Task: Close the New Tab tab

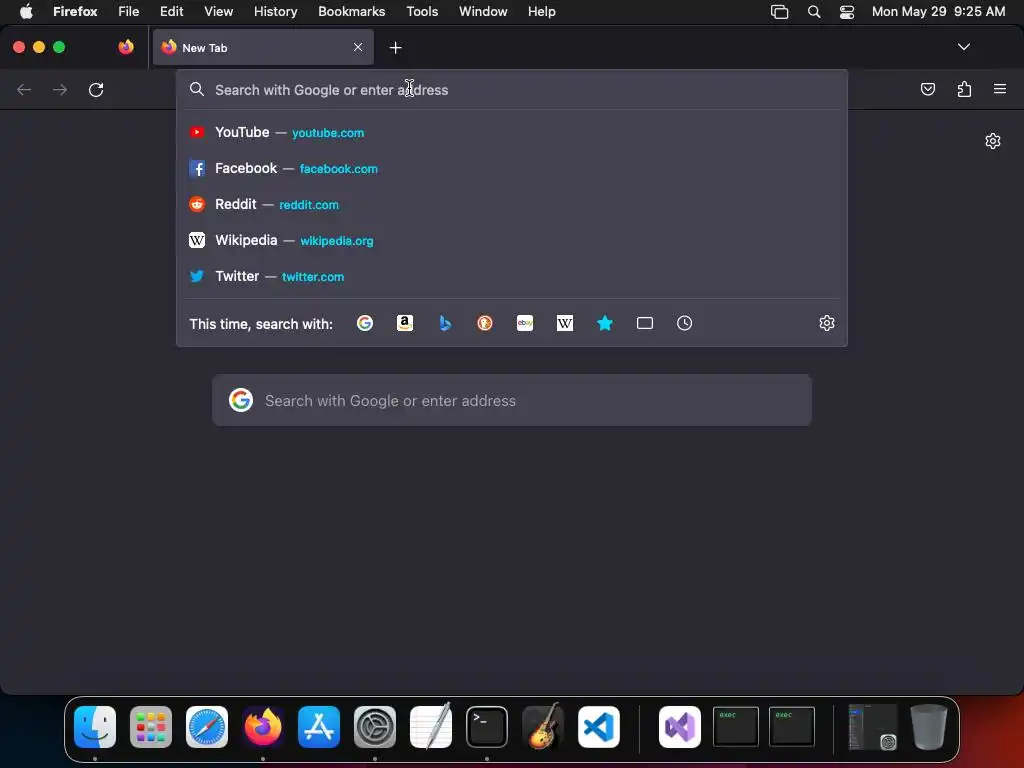Action: click(358, 47)
